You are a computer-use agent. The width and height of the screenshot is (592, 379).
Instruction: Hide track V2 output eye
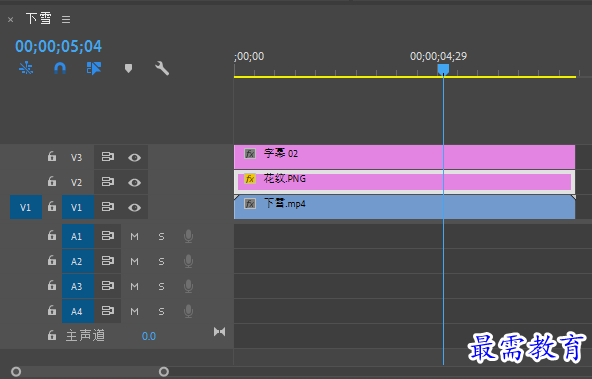click(134, 183)
